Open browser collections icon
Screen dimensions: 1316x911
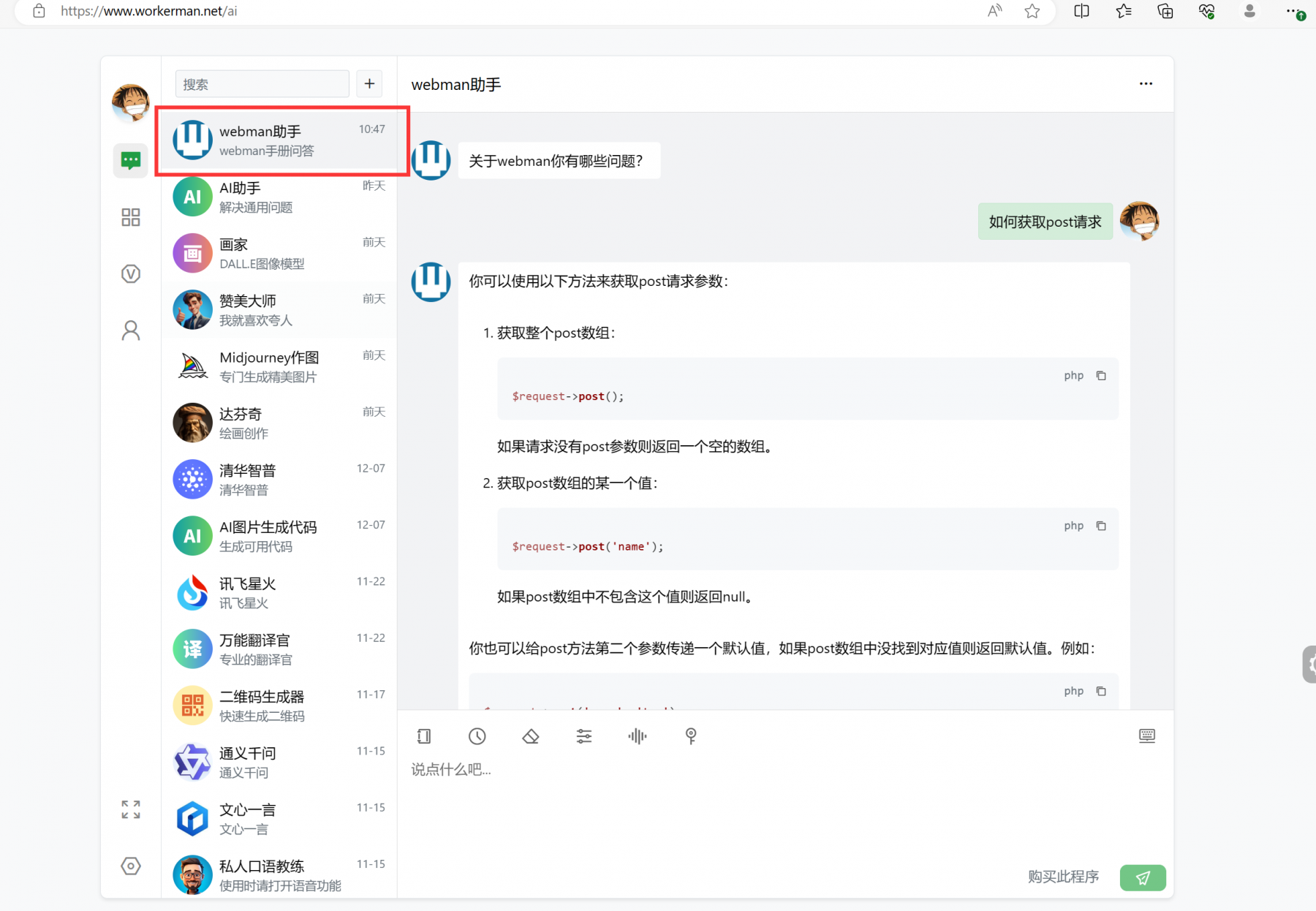coord(1165,11)
